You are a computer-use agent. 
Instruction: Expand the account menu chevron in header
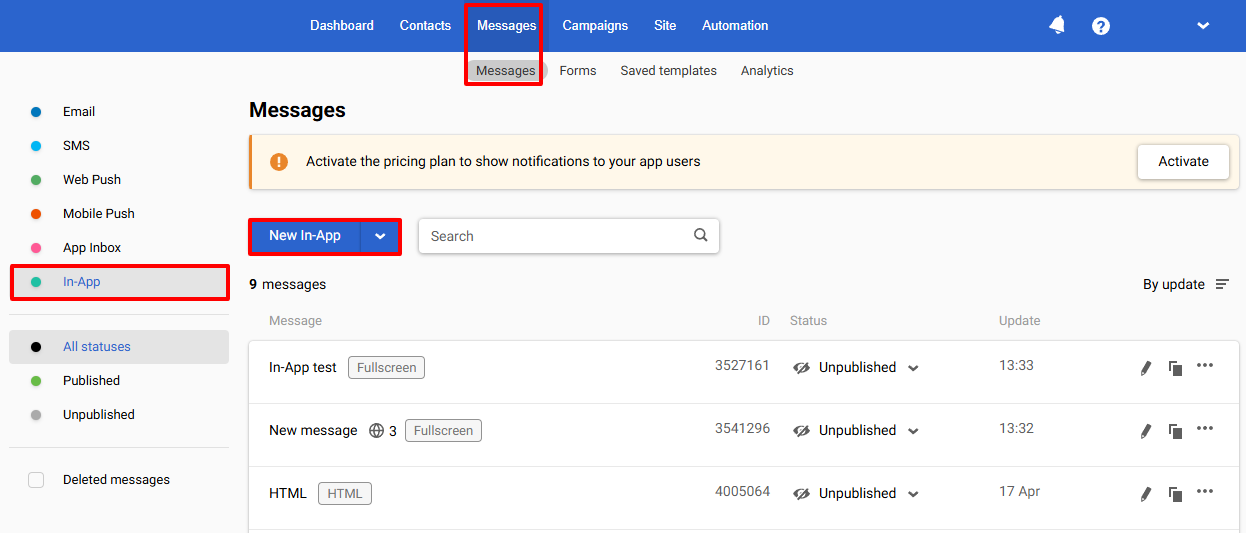1203,26
